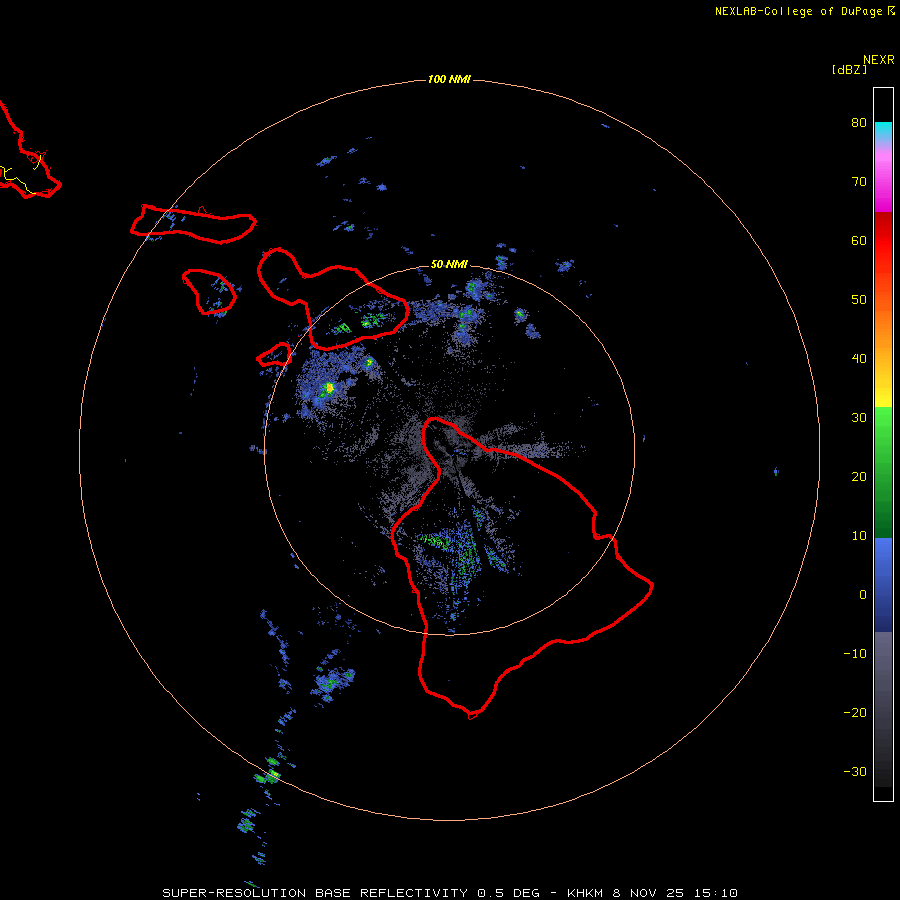Click the -10 dBZ scale label

[x=855, y=654]
